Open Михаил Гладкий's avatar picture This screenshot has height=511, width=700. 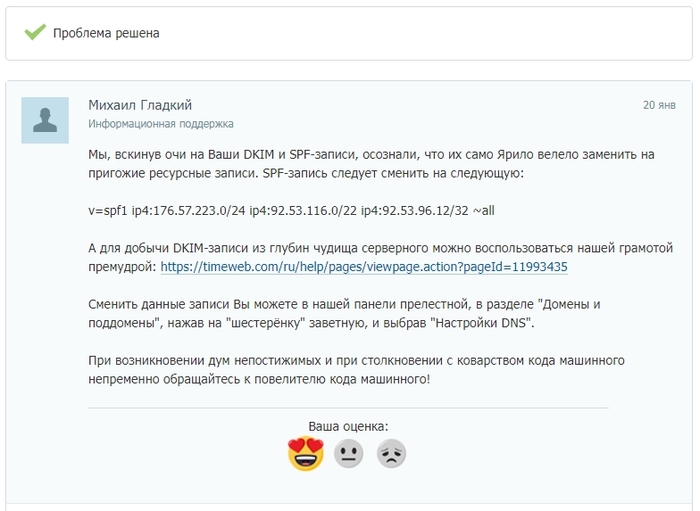[45, 121]
